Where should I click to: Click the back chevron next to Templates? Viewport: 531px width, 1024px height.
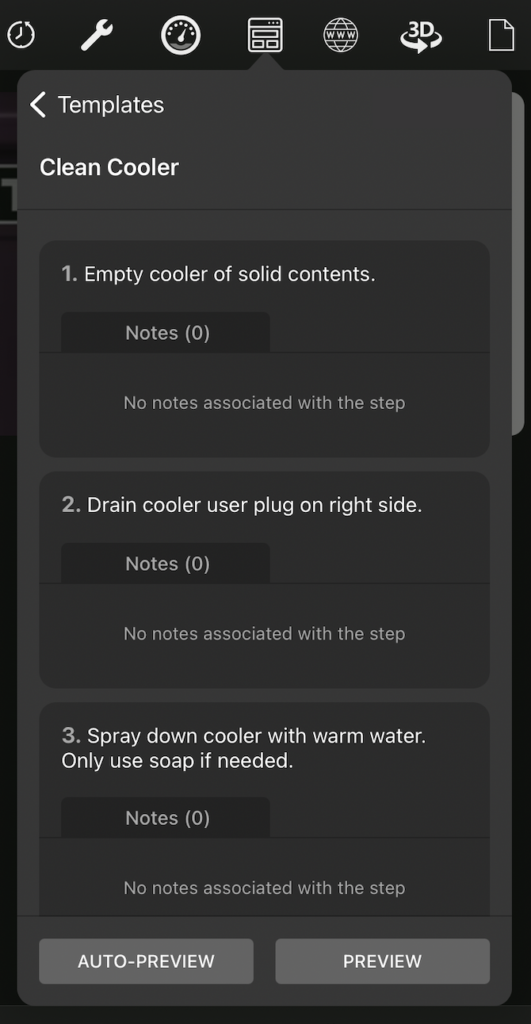pyautogui.click(x=38, y=104)
